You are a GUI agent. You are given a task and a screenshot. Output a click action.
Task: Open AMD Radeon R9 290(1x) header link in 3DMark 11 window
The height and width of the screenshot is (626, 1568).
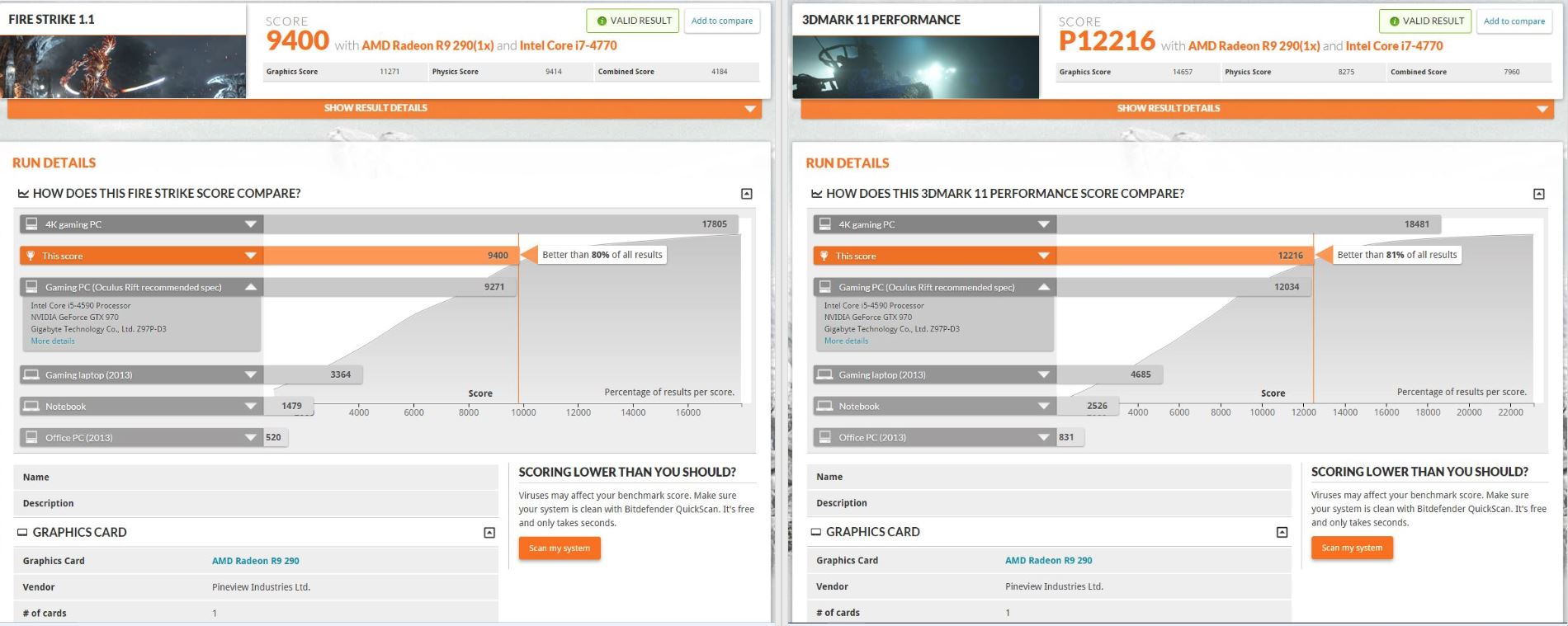pyautogui.click(x=1254, y=46)
